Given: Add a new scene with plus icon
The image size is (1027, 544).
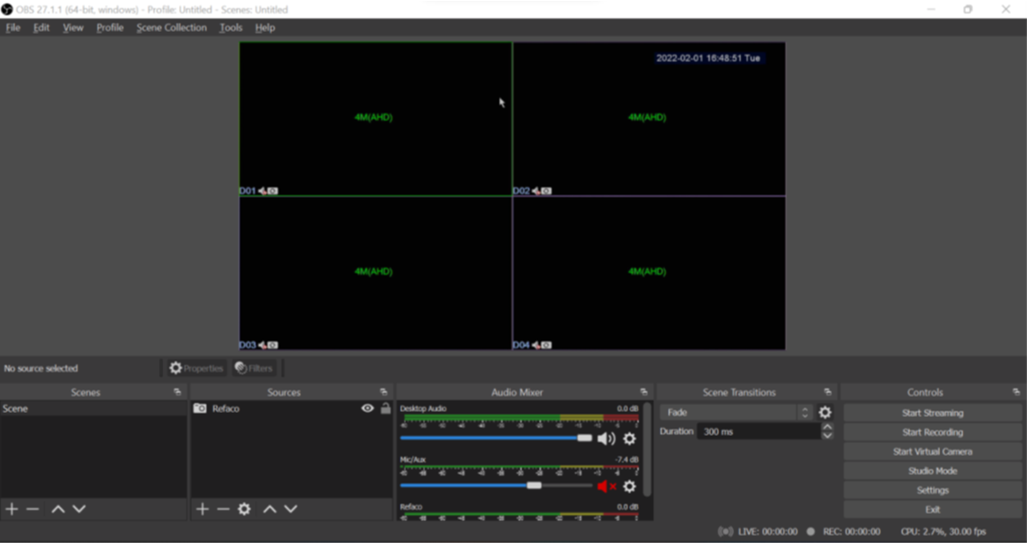Looking at the screenshot, I should [x=11, y=509].
